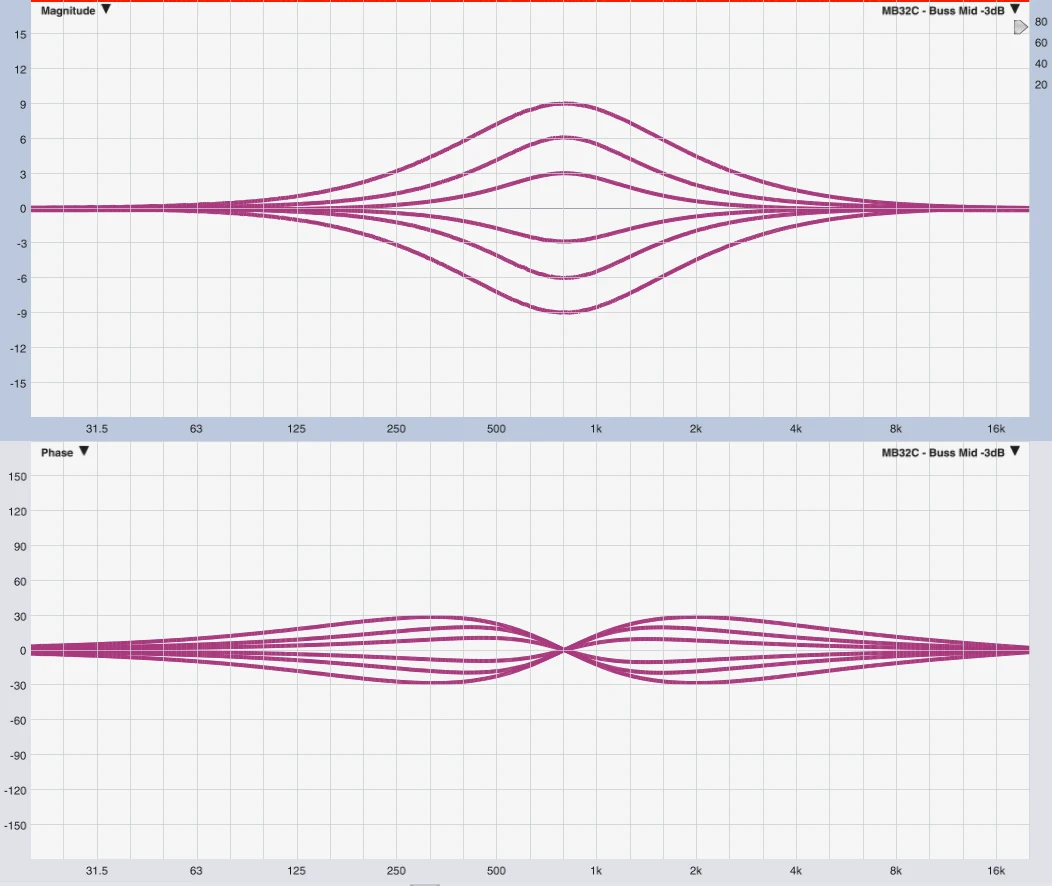Click the peak of the +3 dB curve
Screen dimensions: 1052x886
[566, 173]
